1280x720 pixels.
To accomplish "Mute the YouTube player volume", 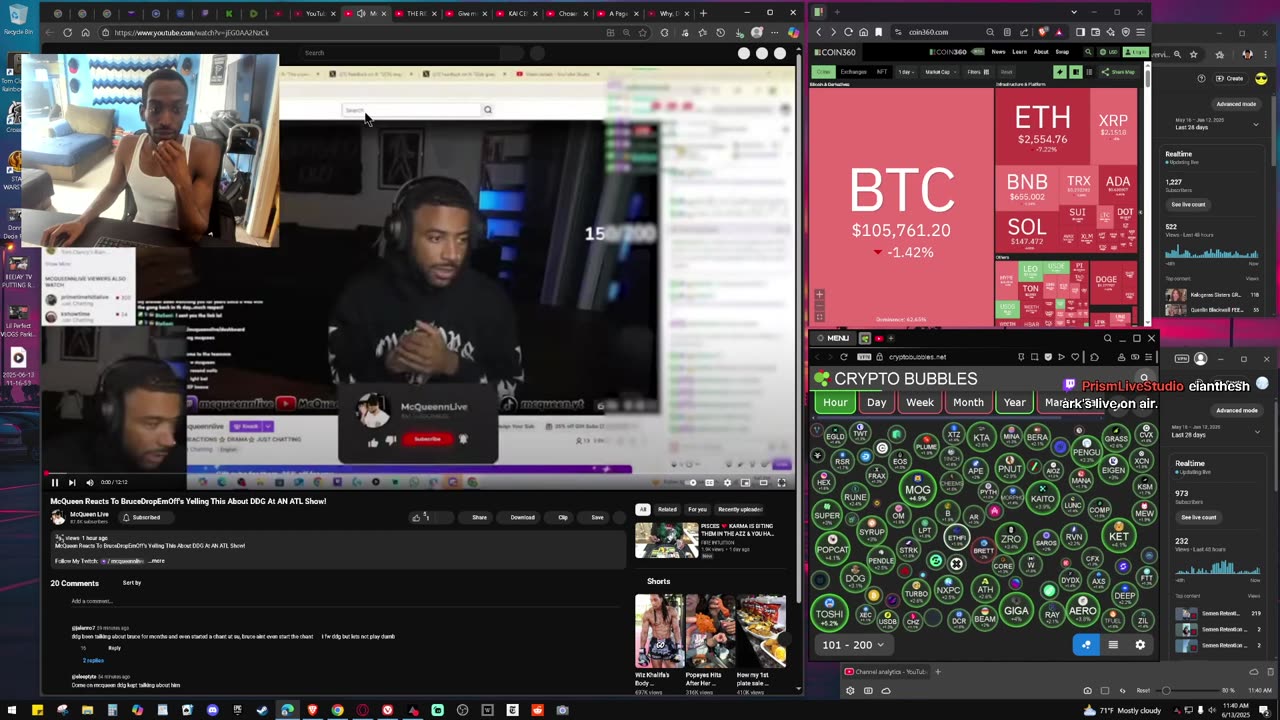I will point(89,482).
